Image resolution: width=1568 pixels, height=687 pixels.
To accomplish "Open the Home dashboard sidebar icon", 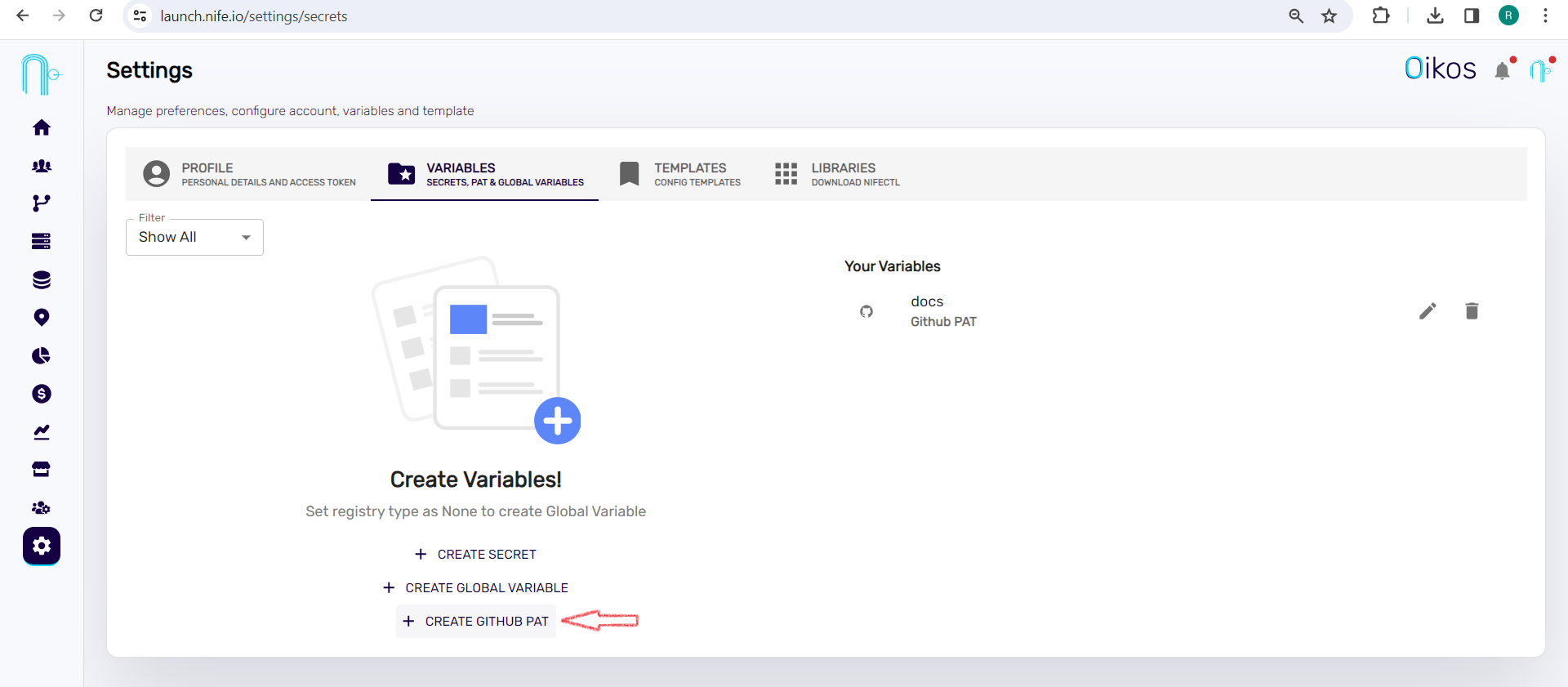I will pos(42,127).
